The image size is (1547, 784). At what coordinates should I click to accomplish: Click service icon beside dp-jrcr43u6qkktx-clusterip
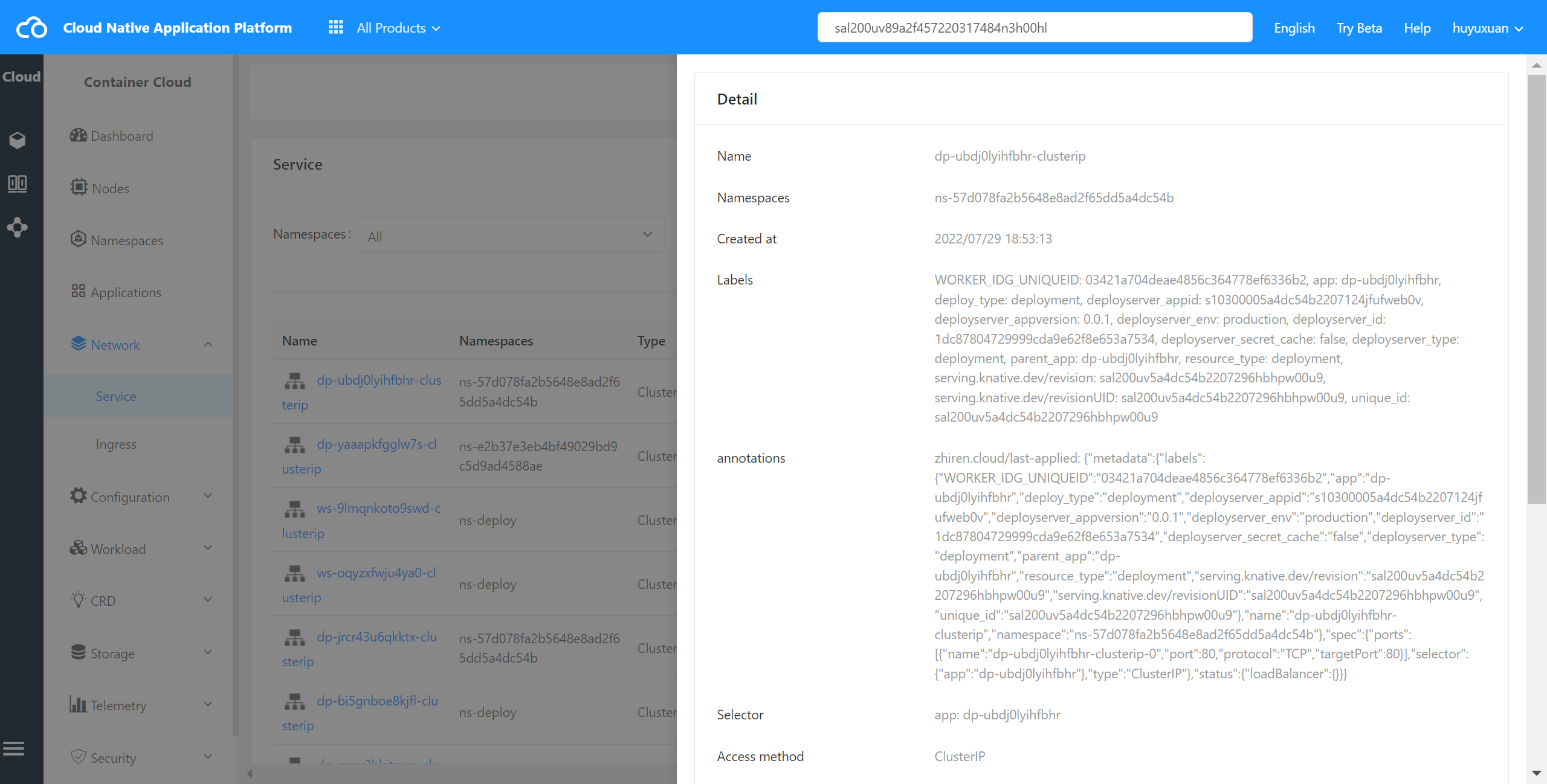295,638
